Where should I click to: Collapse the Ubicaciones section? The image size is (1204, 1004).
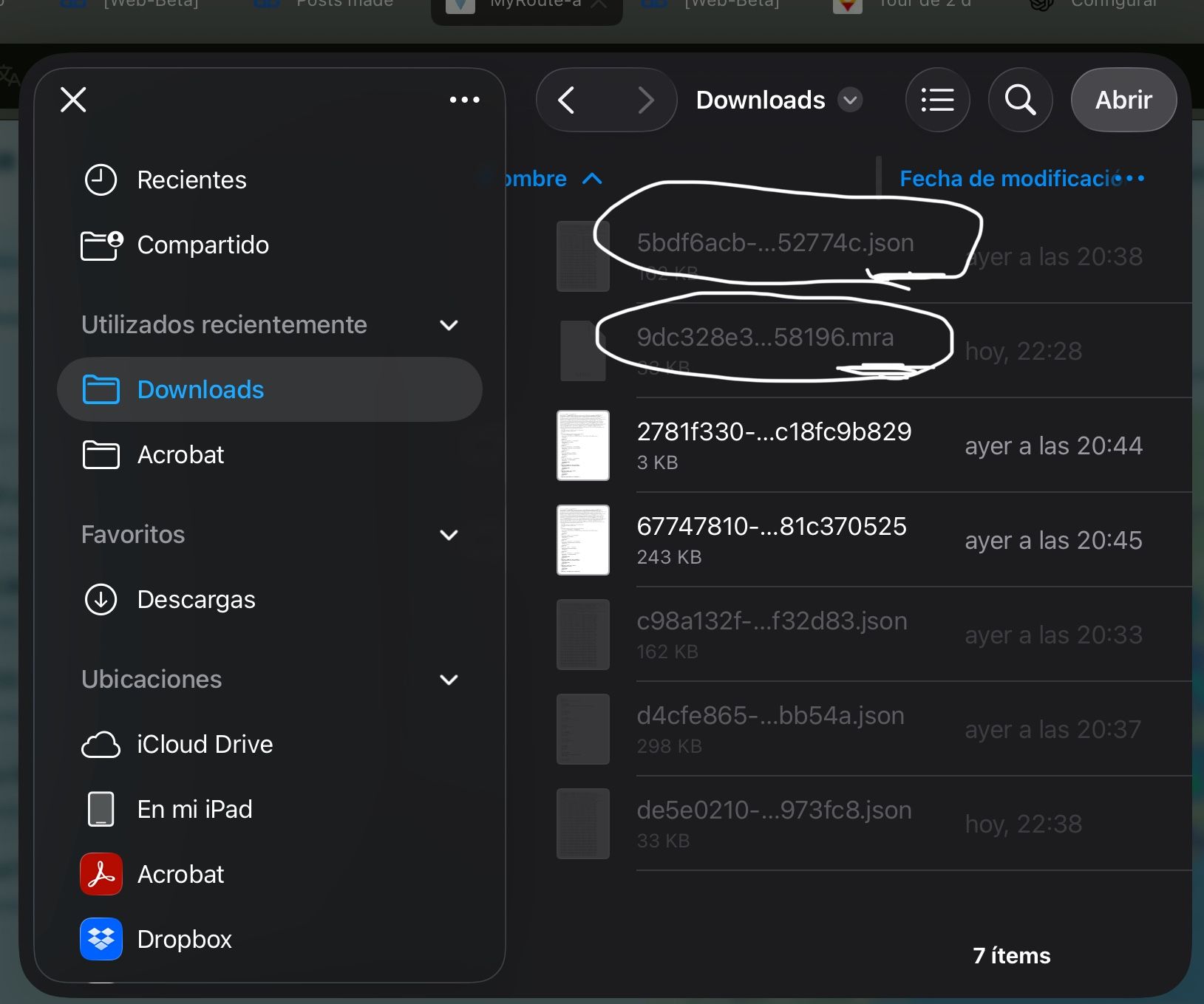point(449,680)
